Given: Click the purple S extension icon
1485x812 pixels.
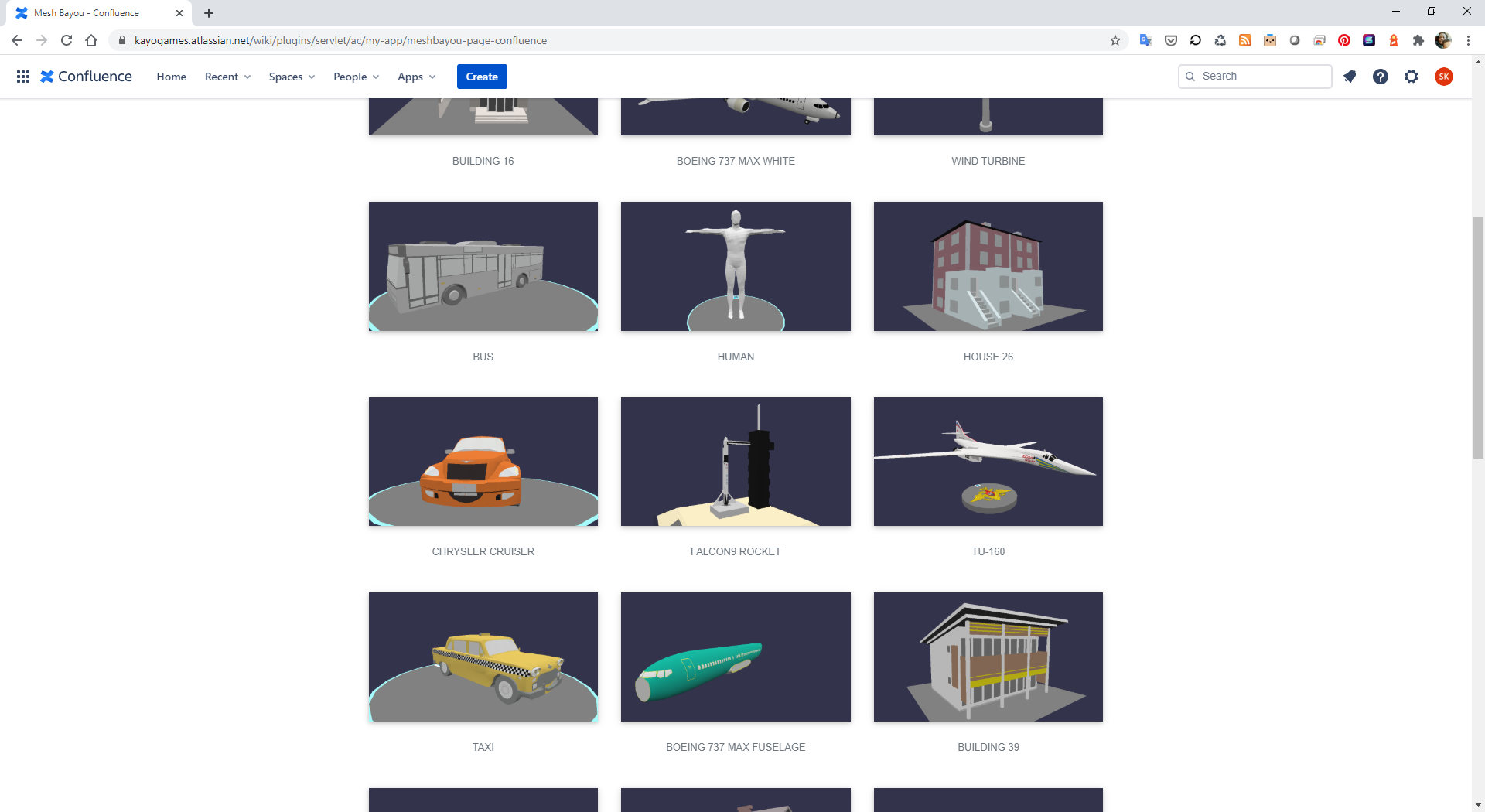Looking at the screenshot, I should pos(1369,40).
